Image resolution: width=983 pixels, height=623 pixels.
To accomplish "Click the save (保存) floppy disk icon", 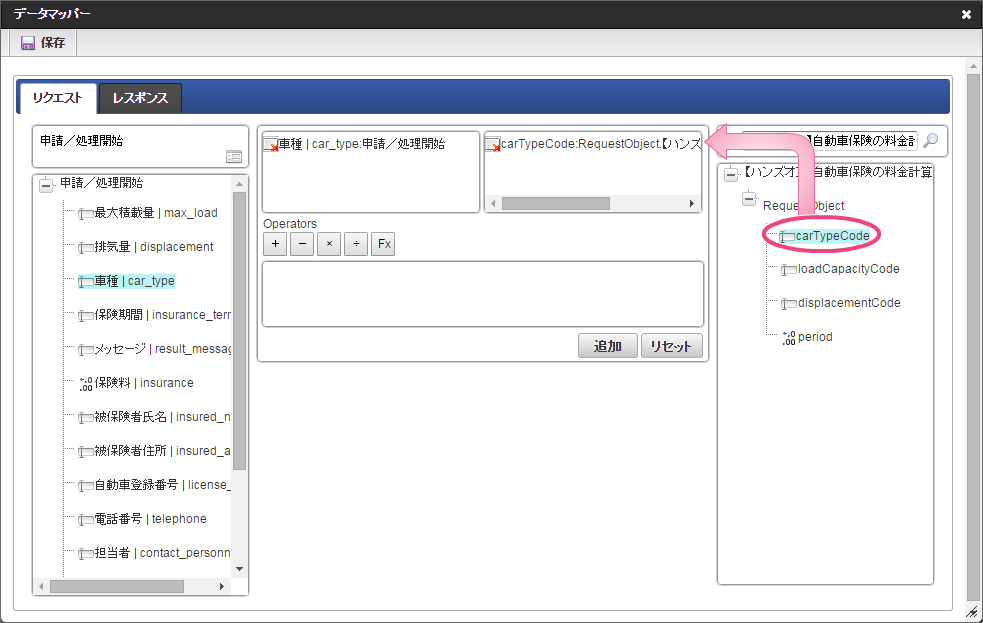I will pos(28,43).
